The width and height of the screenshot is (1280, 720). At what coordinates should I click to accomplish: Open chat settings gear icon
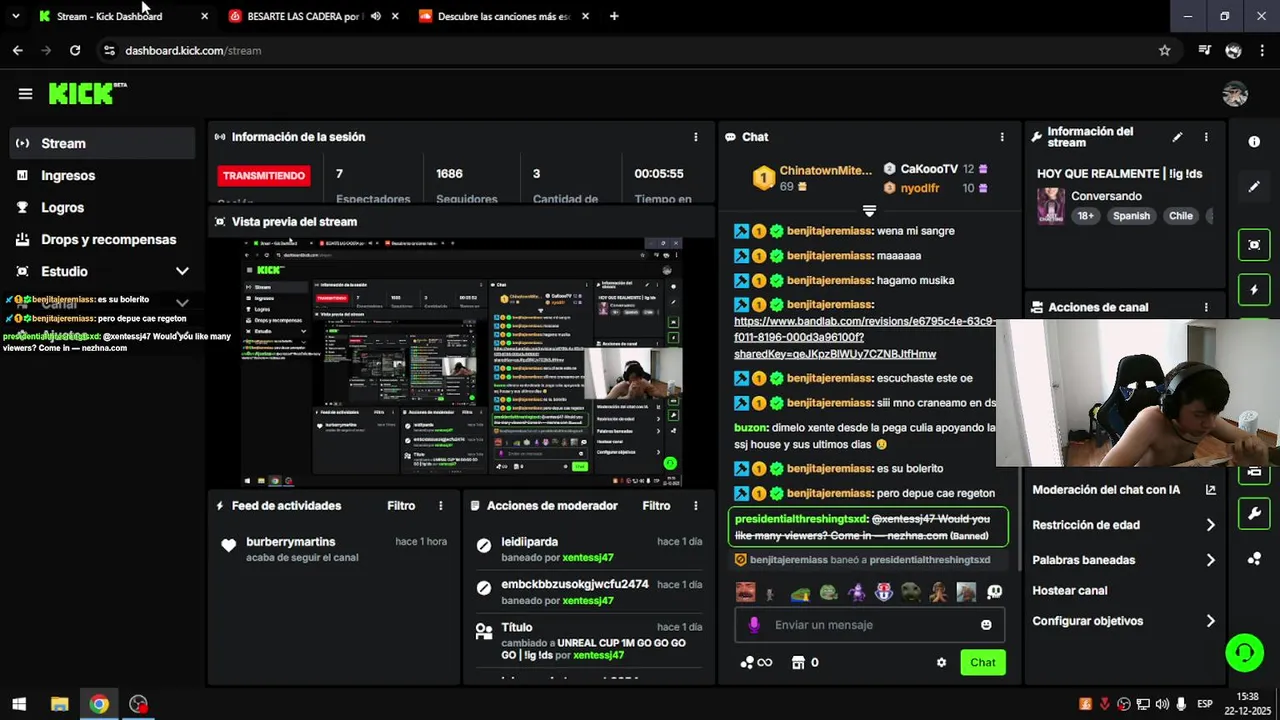[x=941, y=662]
